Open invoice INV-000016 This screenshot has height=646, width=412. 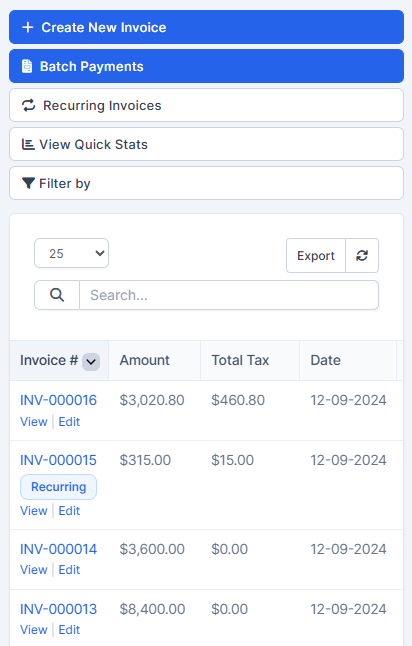[x=59, y=400]
